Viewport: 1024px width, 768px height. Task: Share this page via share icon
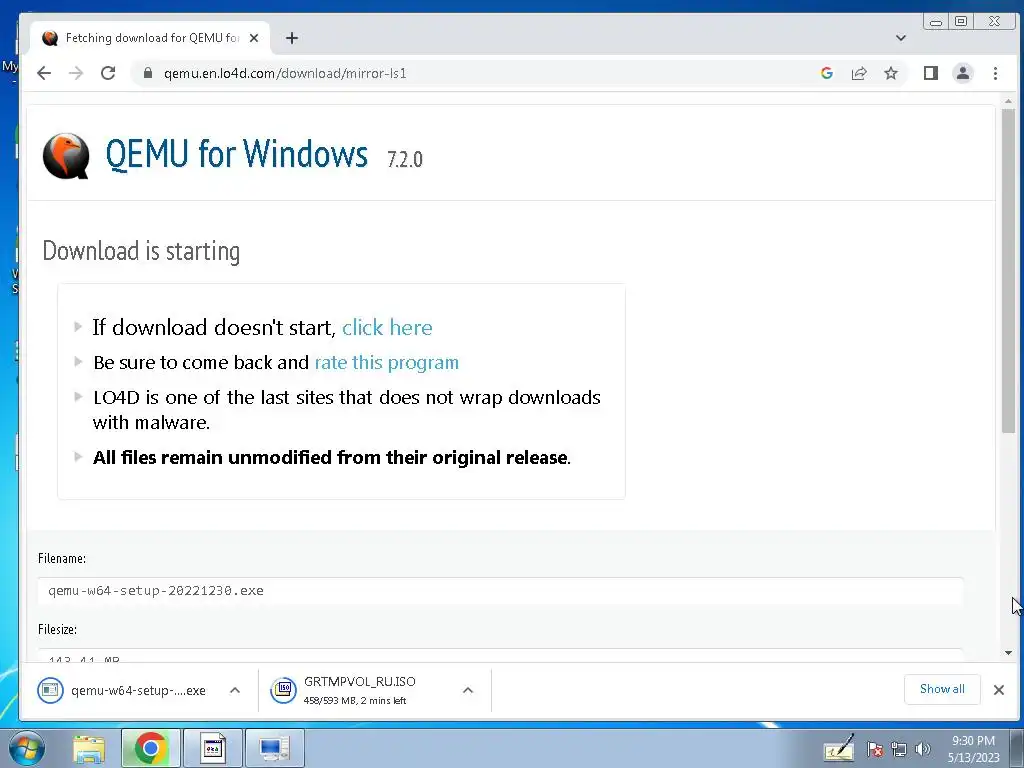click(x=859, y=73)
